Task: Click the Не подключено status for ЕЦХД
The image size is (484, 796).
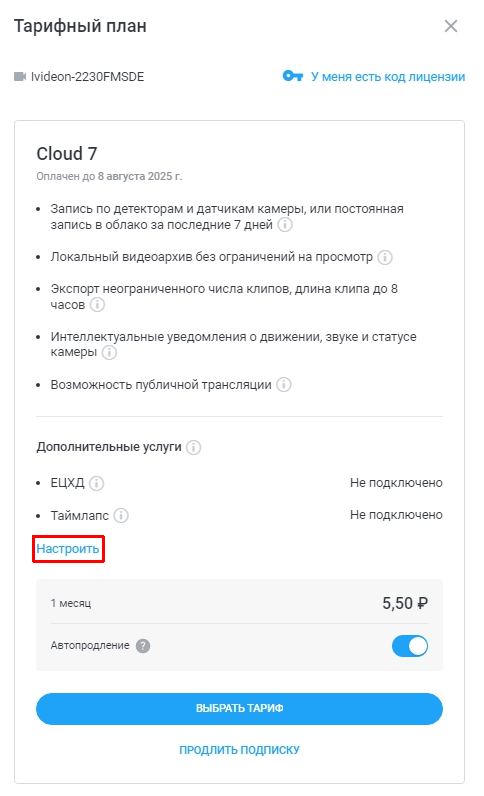Action: pyautogui.click(x=396, y=483)
